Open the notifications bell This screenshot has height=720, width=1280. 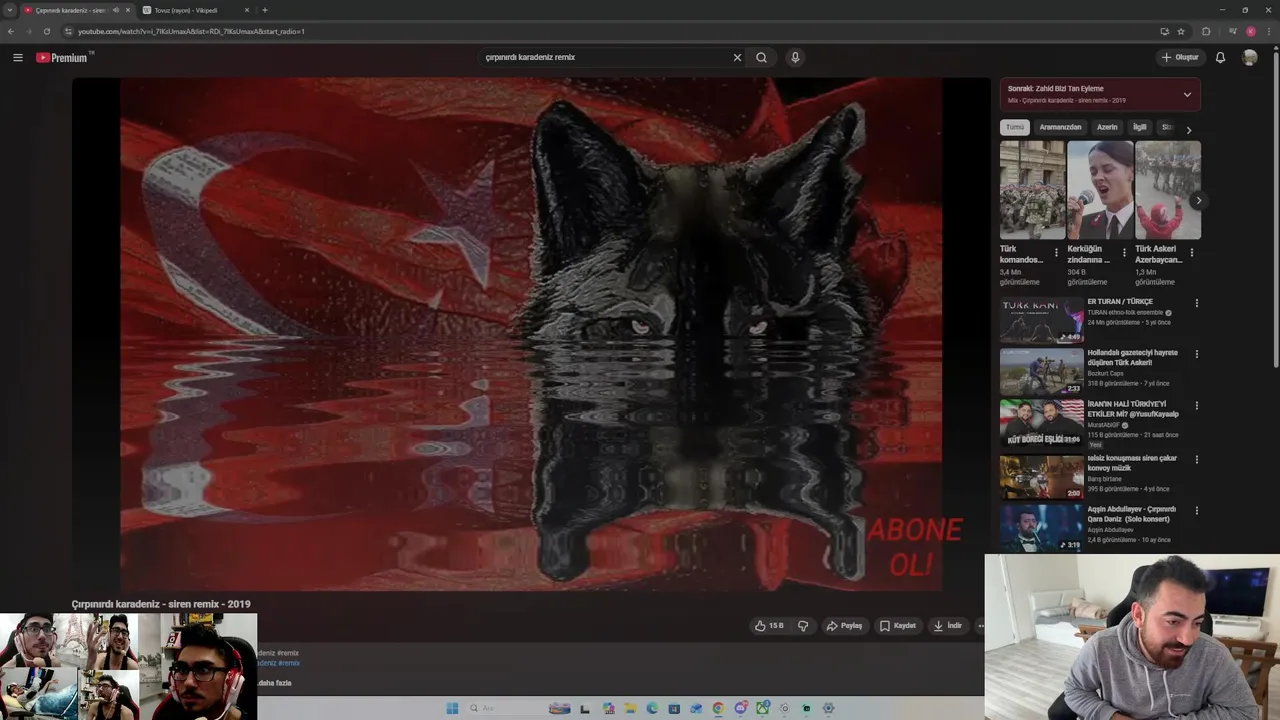1220,57
